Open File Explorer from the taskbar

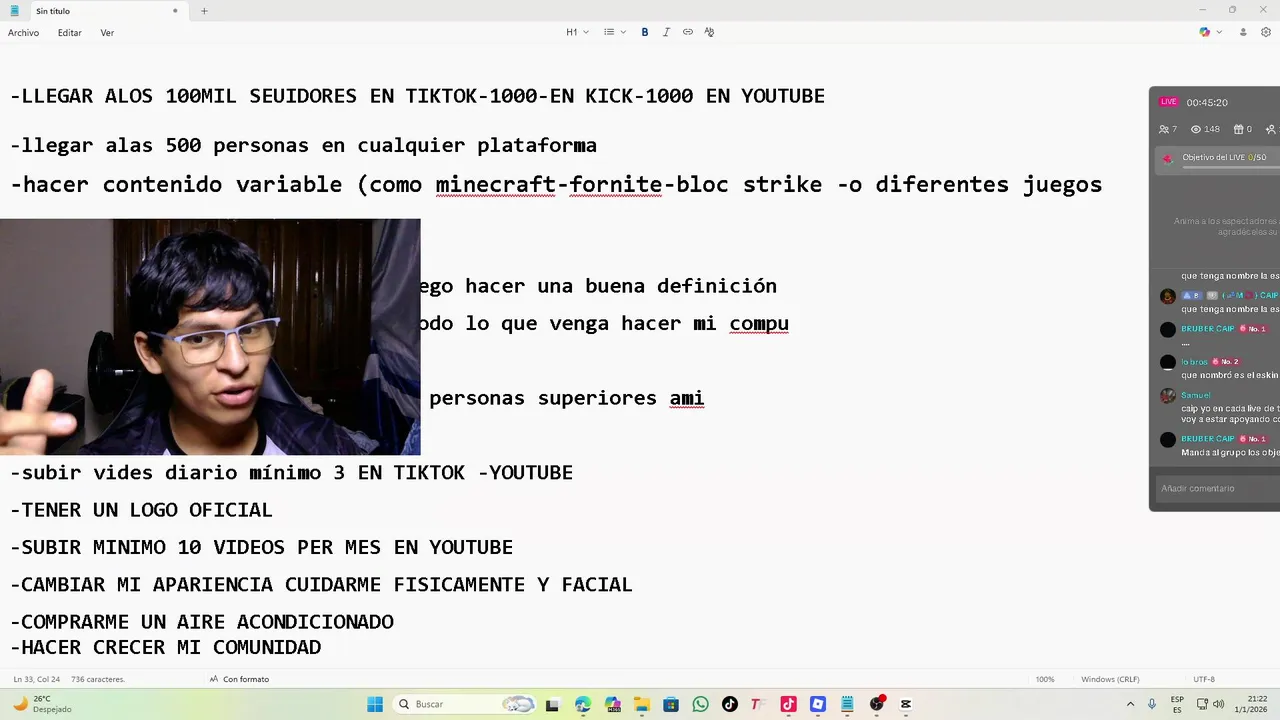coord(641,704)
